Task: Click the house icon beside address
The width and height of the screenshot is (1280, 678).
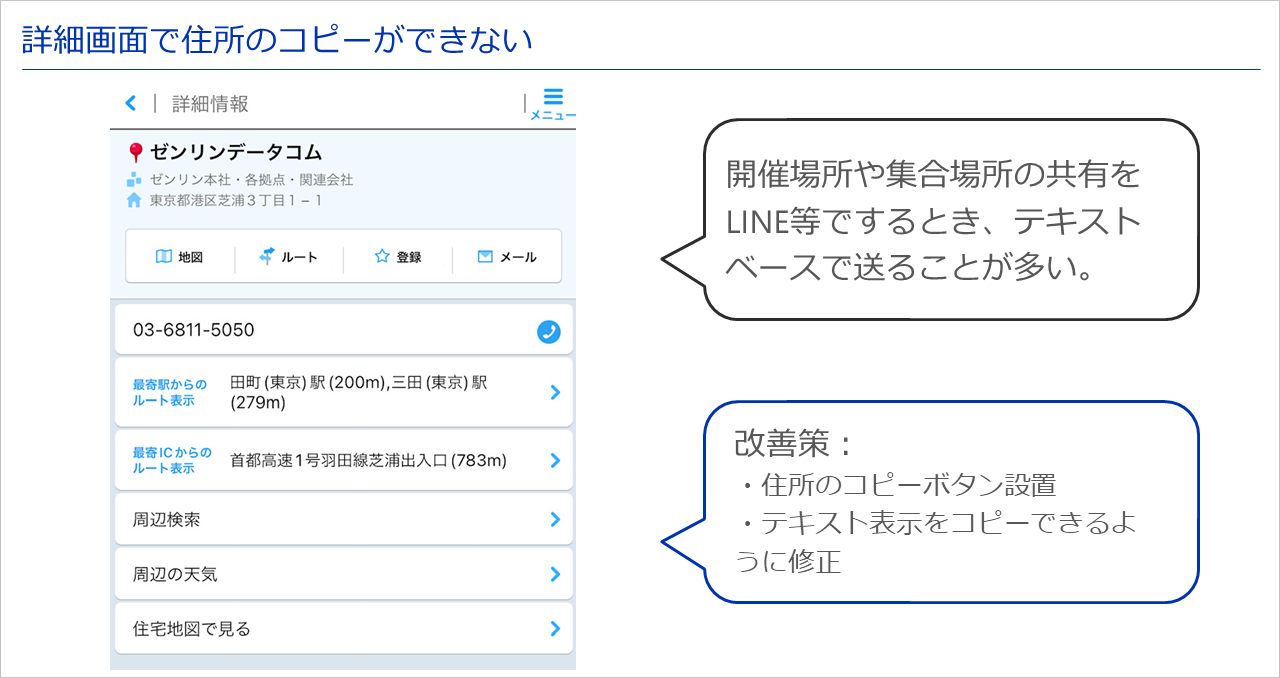Action: click(134, 200)
